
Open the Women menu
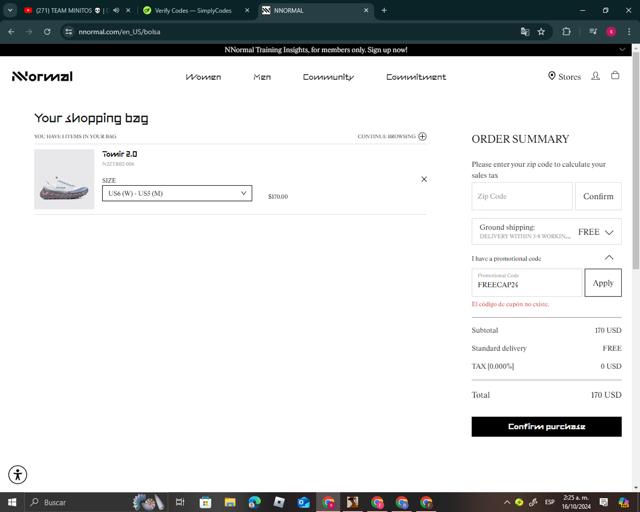[x=203, y=77]
